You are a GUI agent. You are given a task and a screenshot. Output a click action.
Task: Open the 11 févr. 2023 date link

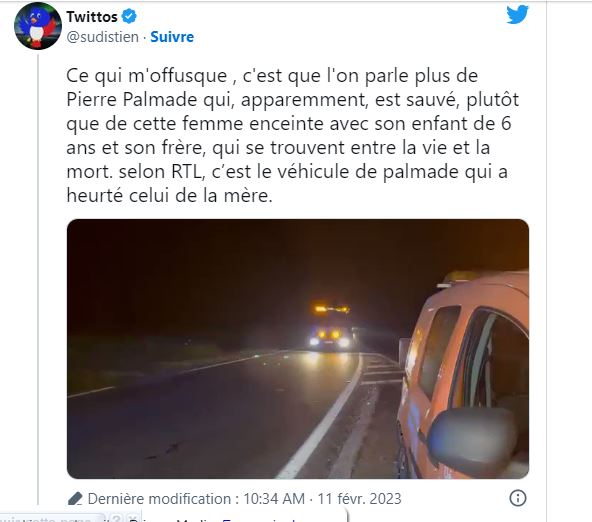tap(359, 499)
